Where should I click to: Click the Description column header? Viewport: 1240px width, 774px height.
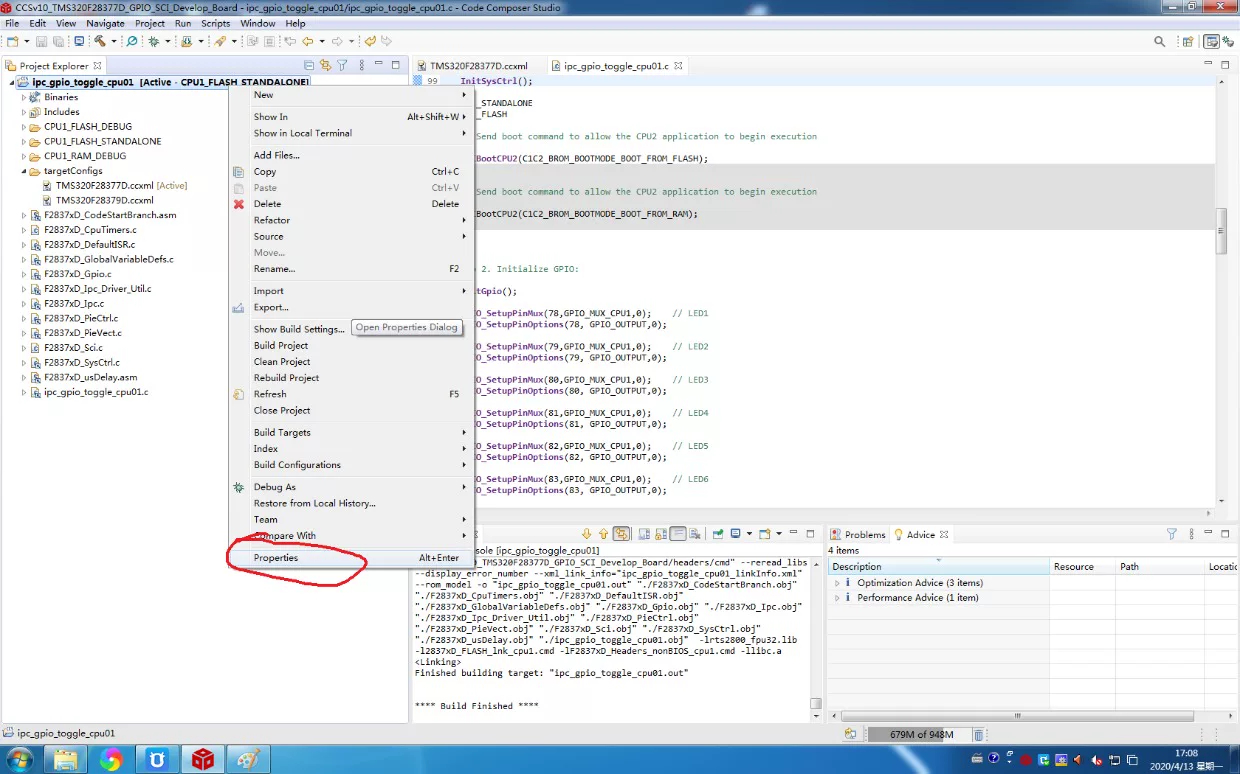tap(939, 567)
